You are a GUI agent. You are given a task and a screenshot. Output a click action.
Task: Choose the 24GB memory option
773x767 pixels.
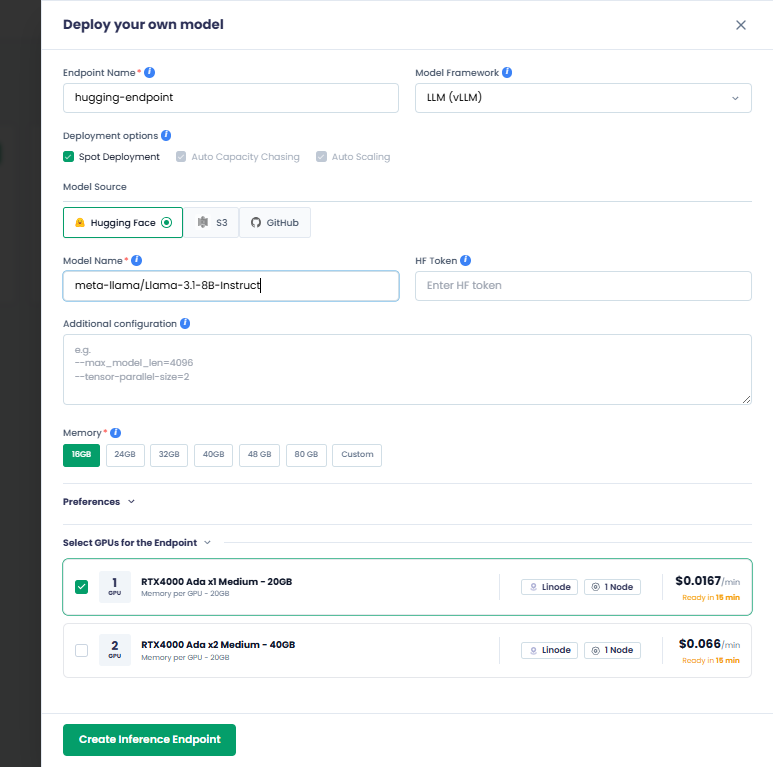[x=125, y=455]
